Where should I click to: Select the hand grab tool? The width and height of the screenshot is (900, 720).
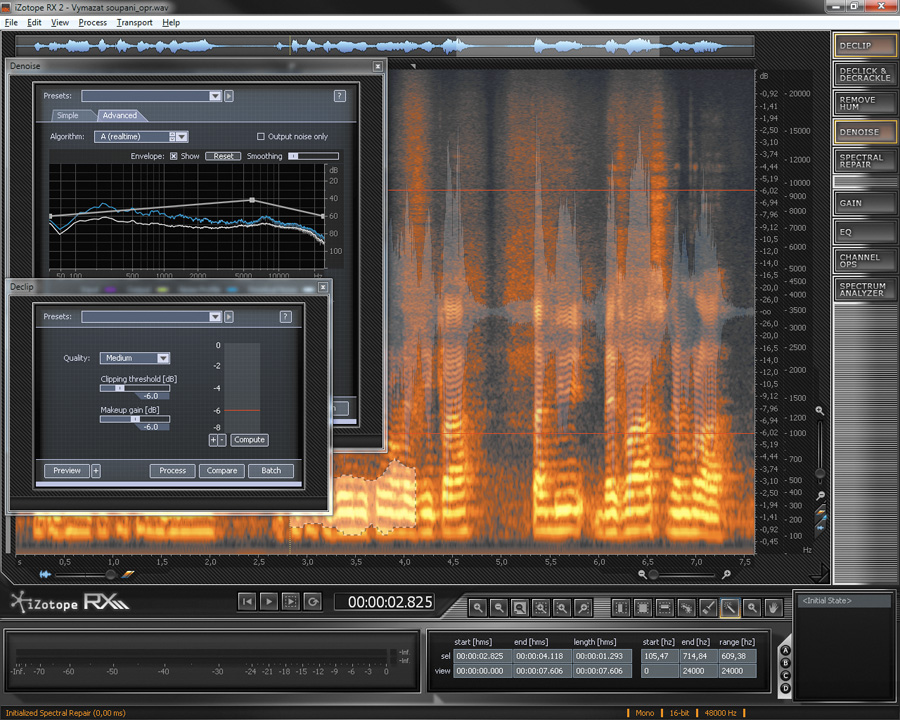pyautogui.click(x=773, y=607)
